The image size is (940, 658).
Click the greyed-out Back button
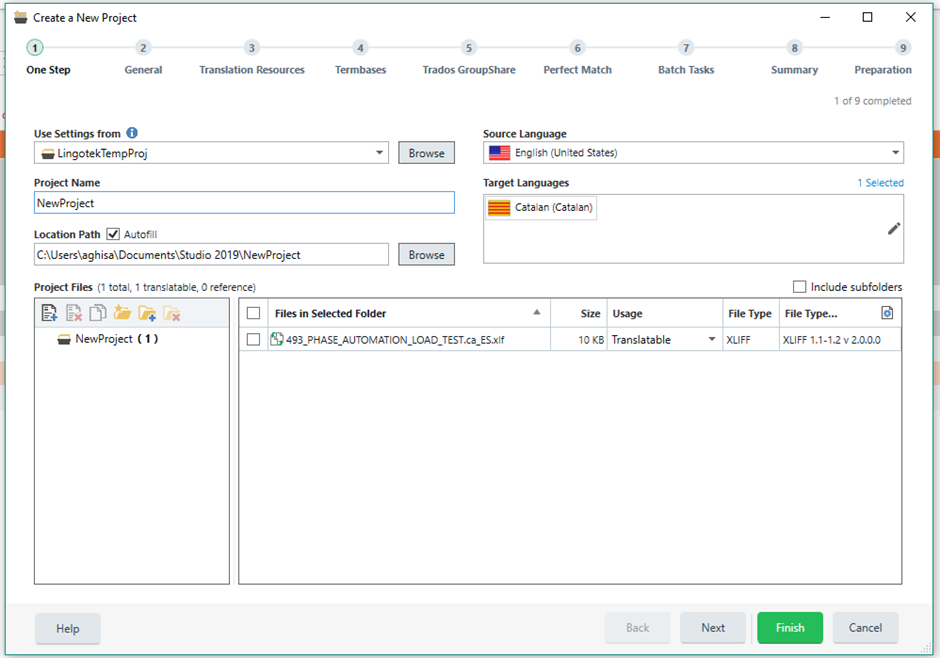click(x=637, y=627)
